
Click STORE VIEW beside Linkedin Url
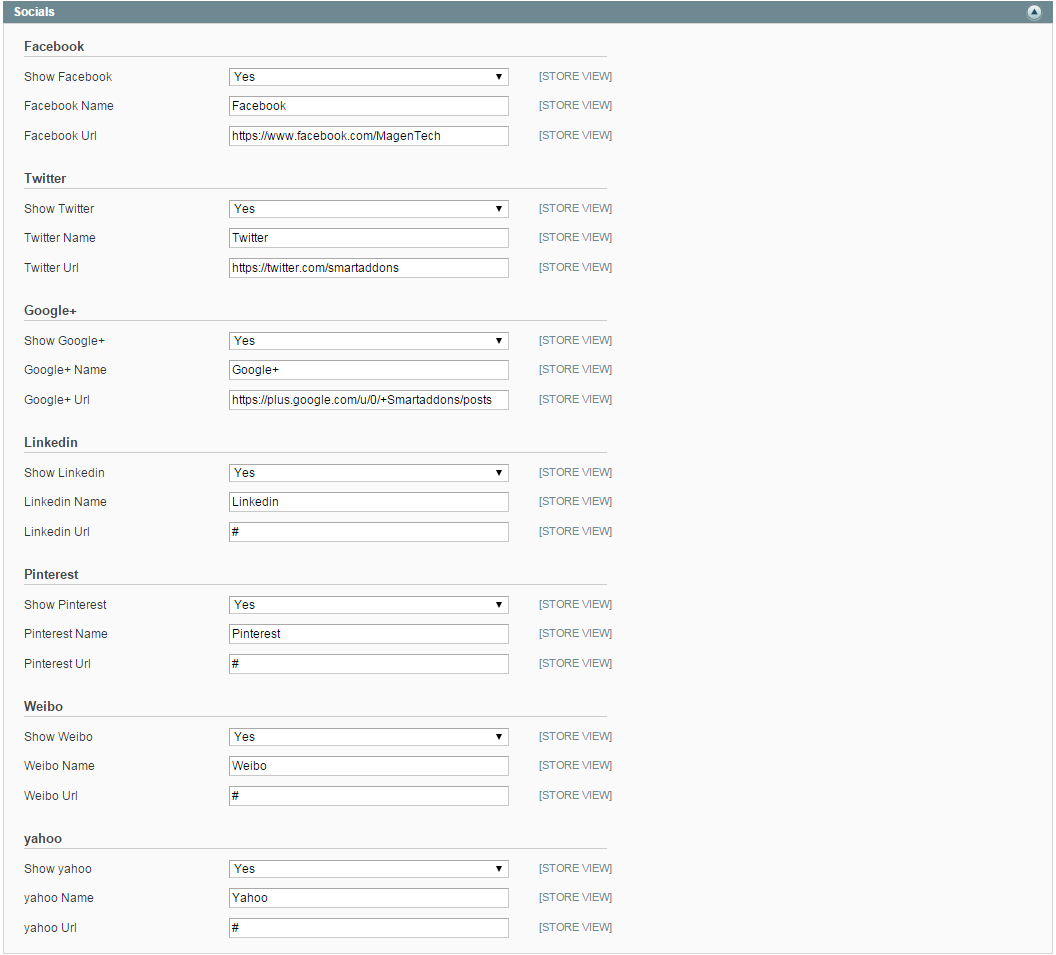tap(575, 531)
